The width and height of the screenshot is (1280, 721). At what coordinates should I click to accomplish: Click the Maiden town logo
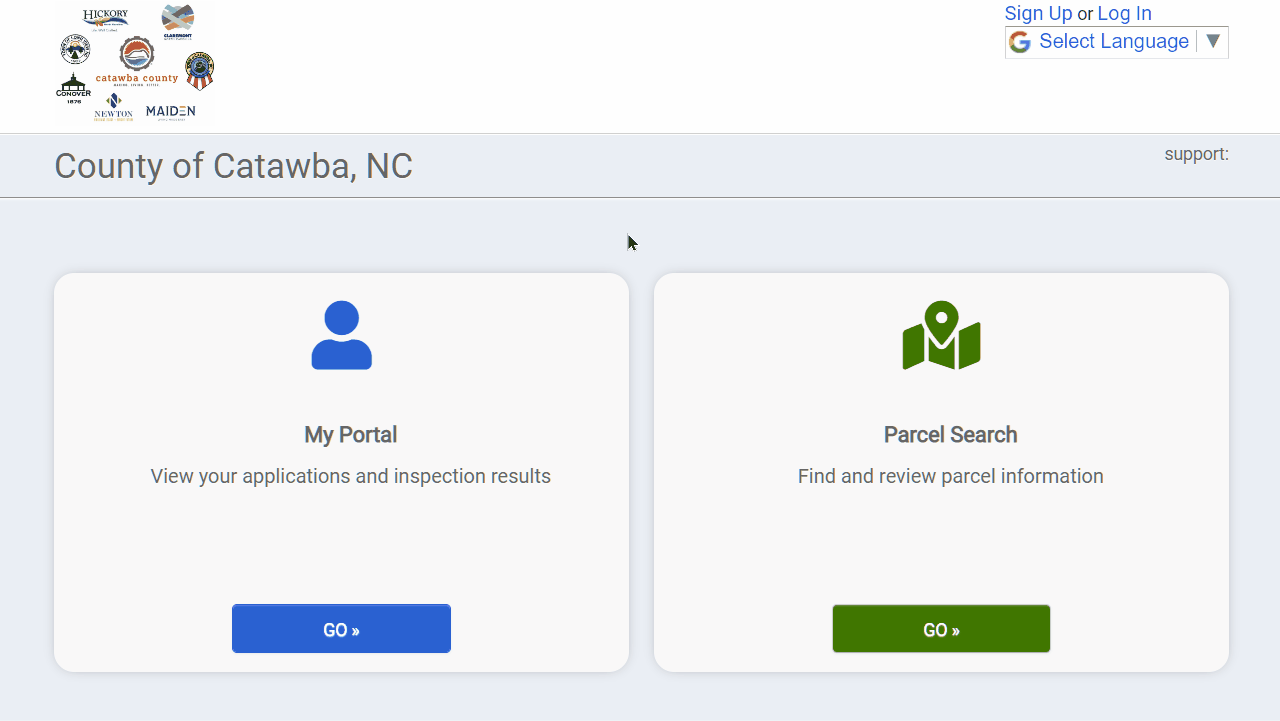coord(170,111)
